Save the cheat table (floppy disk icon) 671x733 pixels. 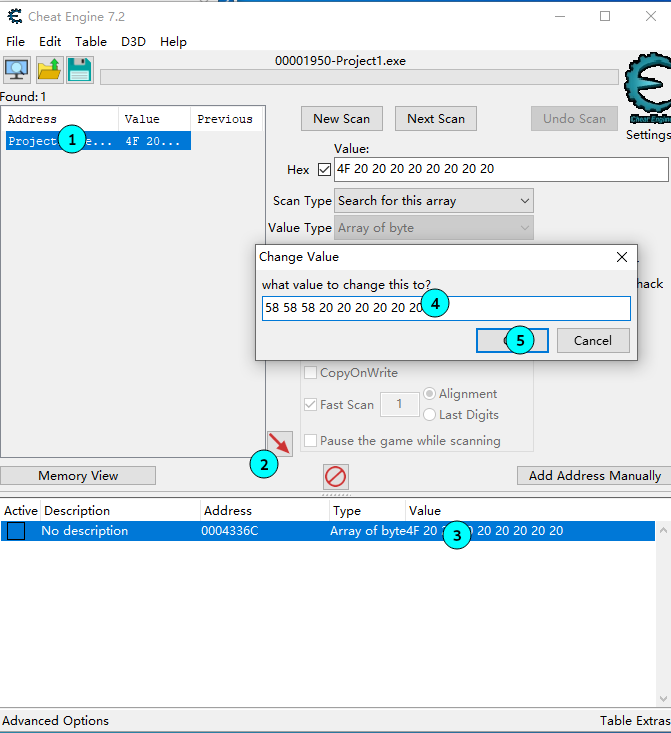(79, 70)
